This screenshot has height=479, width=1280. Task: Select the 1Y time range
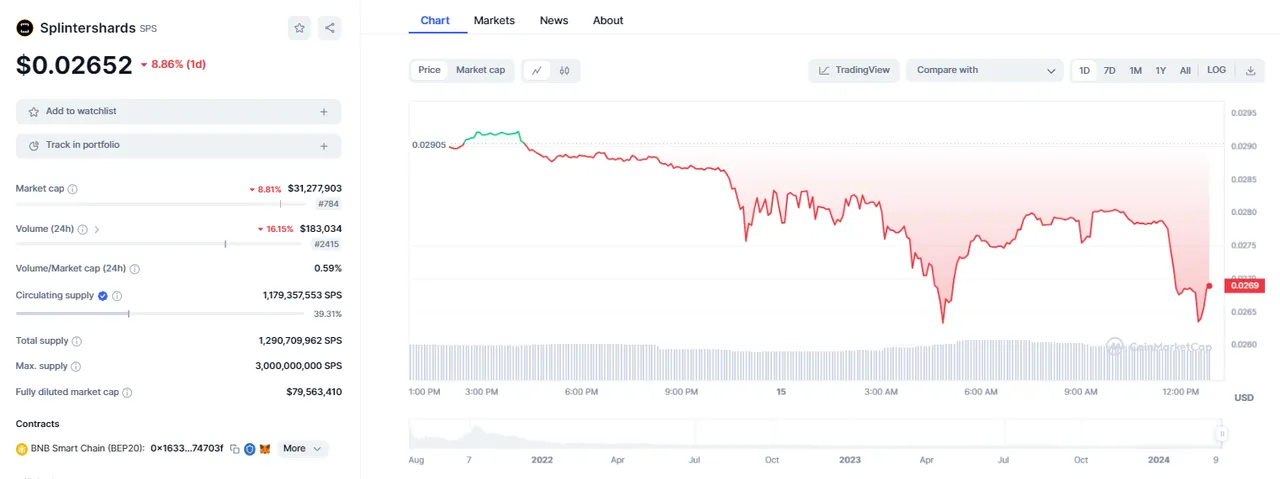1161,71
